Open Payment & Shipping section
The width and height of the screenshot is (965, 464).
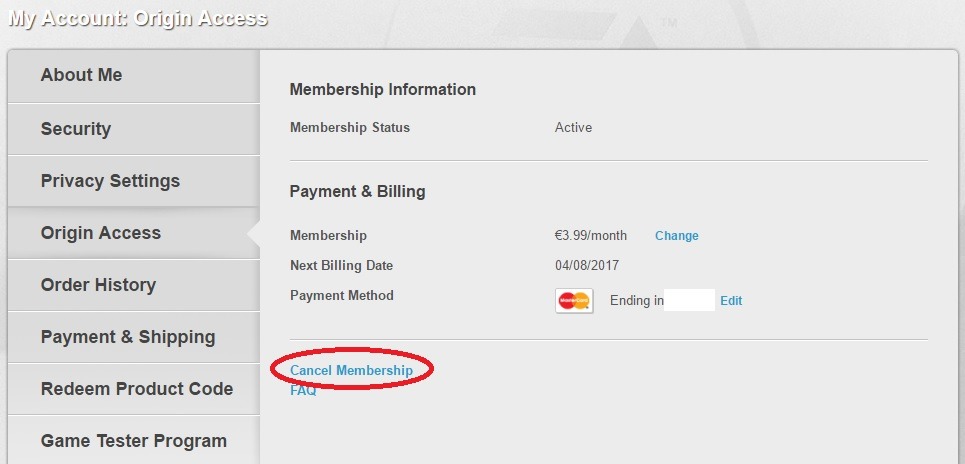[x=134, y=337]
